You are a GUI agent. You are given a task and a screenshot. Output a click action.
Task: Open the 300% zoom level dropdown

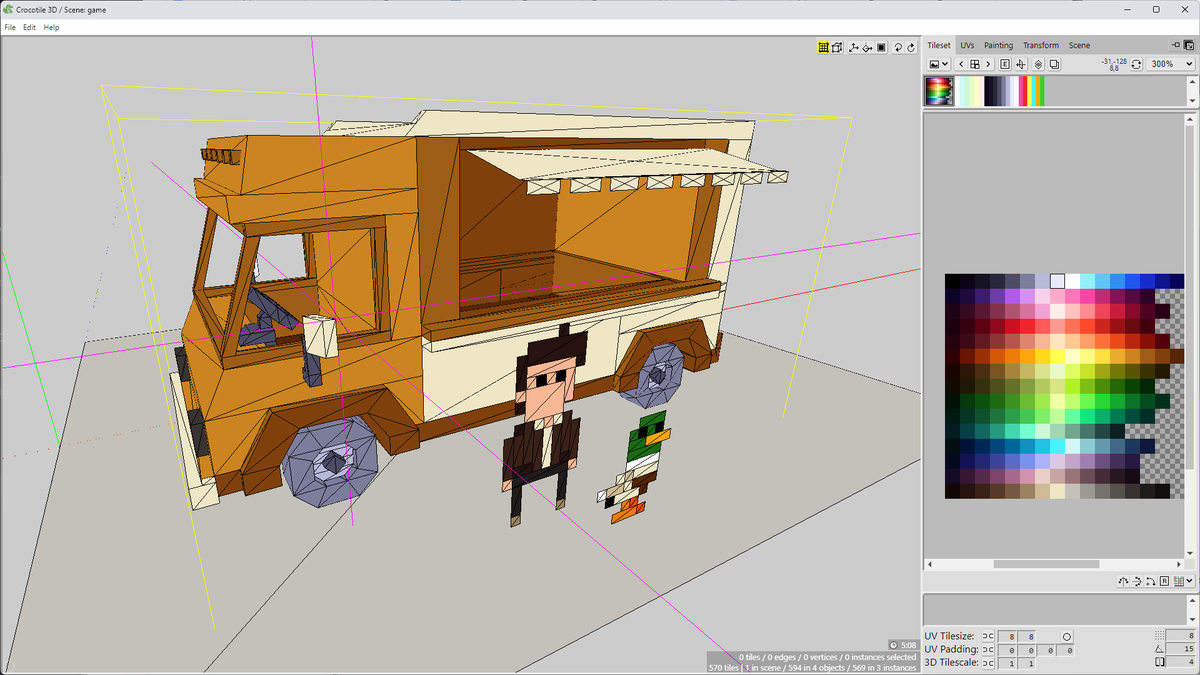(1168, 64)
